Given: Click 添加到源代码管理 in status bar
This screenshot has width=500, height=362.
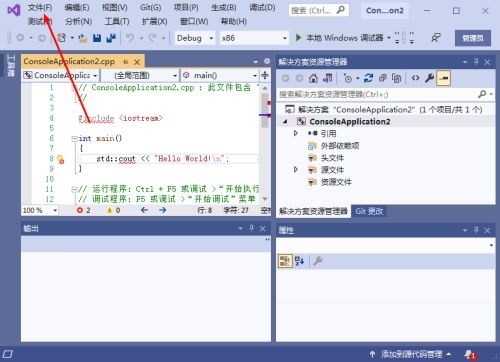Looking at the screenshot, I should (412, 354).
